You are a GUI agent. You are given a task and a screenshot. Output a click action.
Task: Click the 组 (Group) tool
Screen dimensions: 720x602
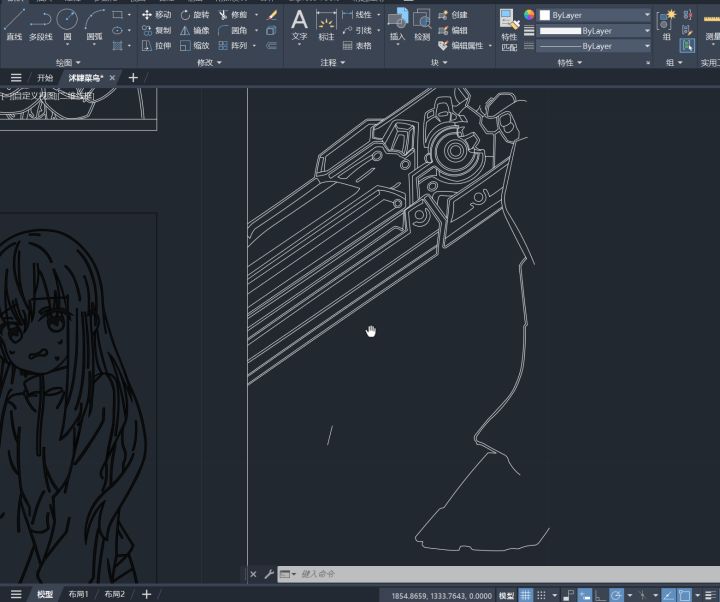[666, 25]
